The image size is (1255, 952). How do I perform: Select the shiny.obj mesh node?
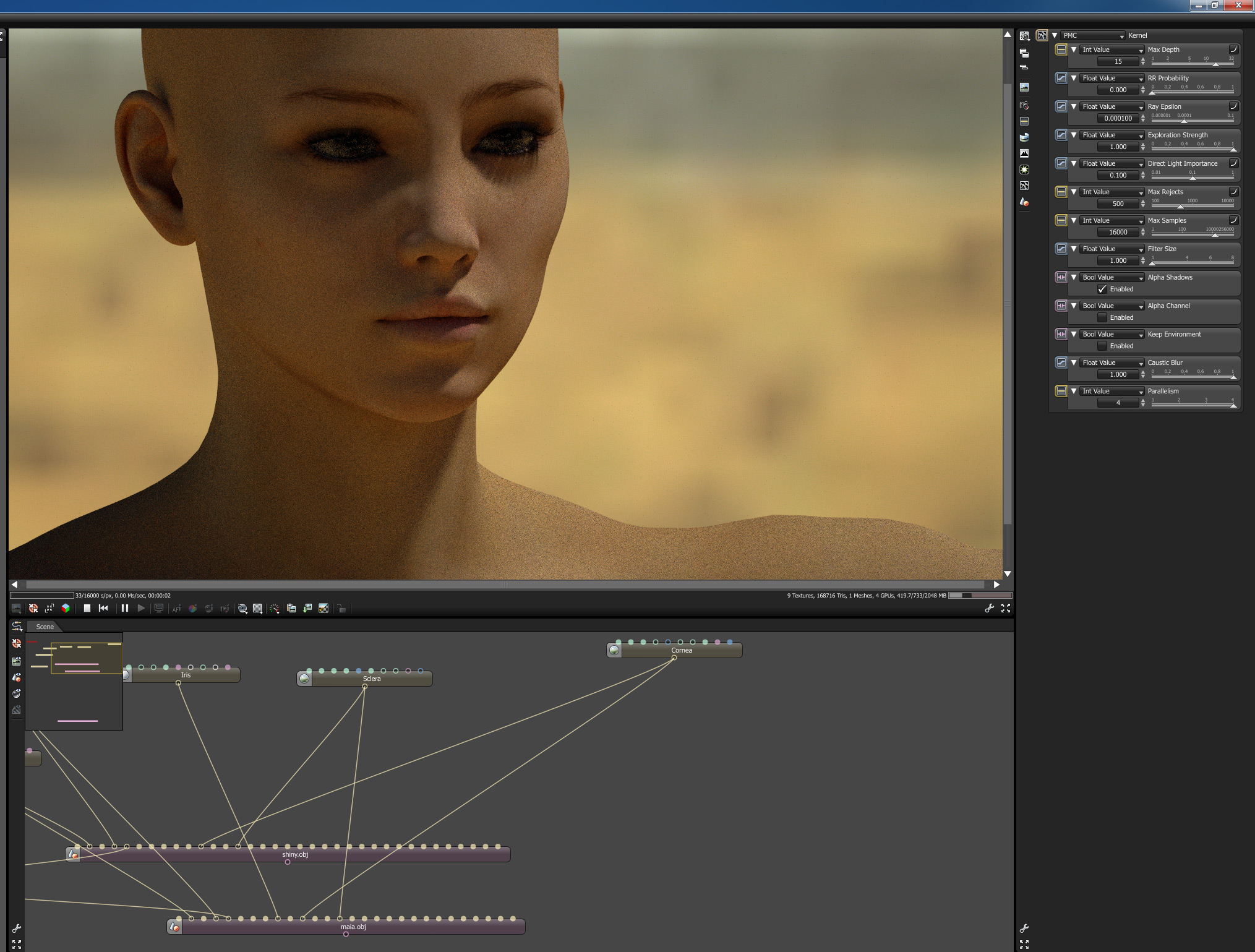[x=294, y=855]
